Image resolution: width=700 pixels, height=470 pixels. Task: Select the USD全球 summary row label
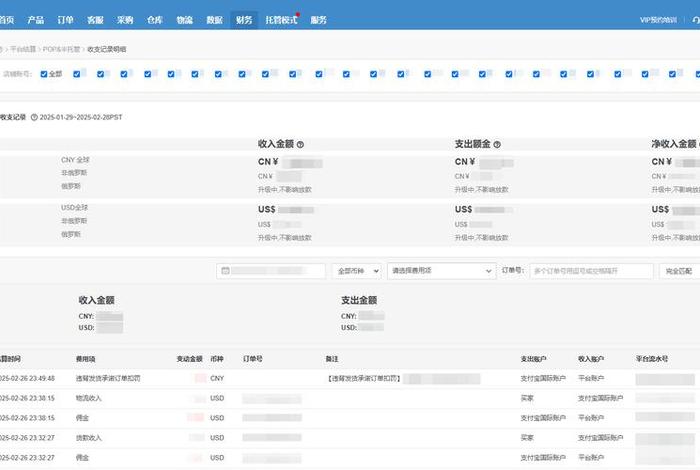(75, 208)
